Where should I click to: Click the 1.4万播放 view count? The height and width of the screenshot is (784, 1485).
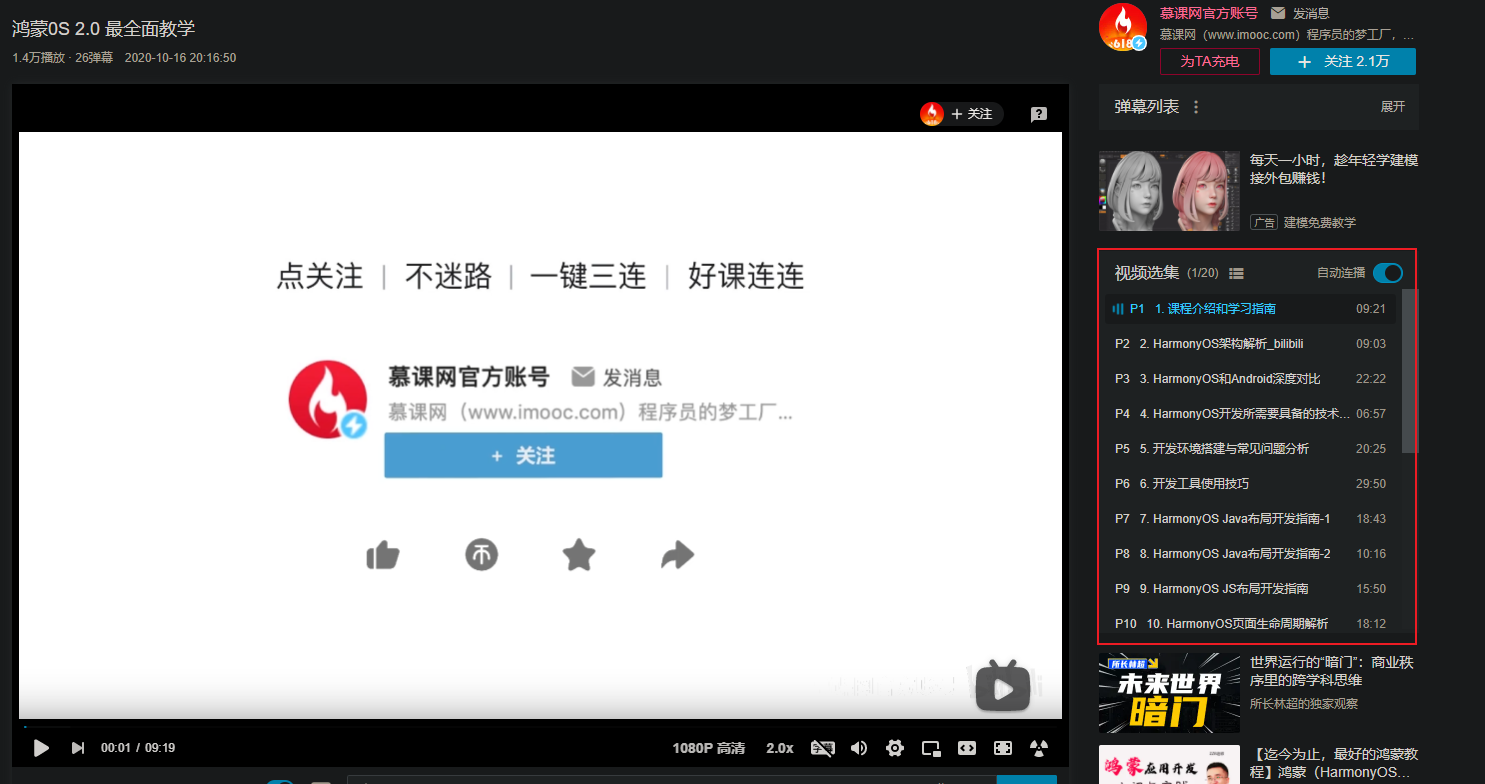pyautogui.click(x=38, y=58)
